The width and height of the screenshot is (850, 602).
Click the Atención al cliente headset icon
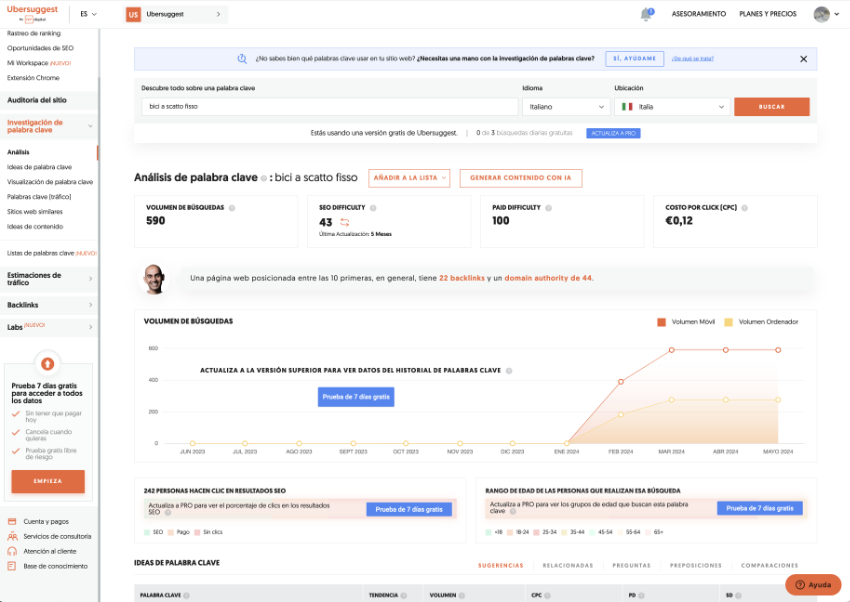coord(12,551)
